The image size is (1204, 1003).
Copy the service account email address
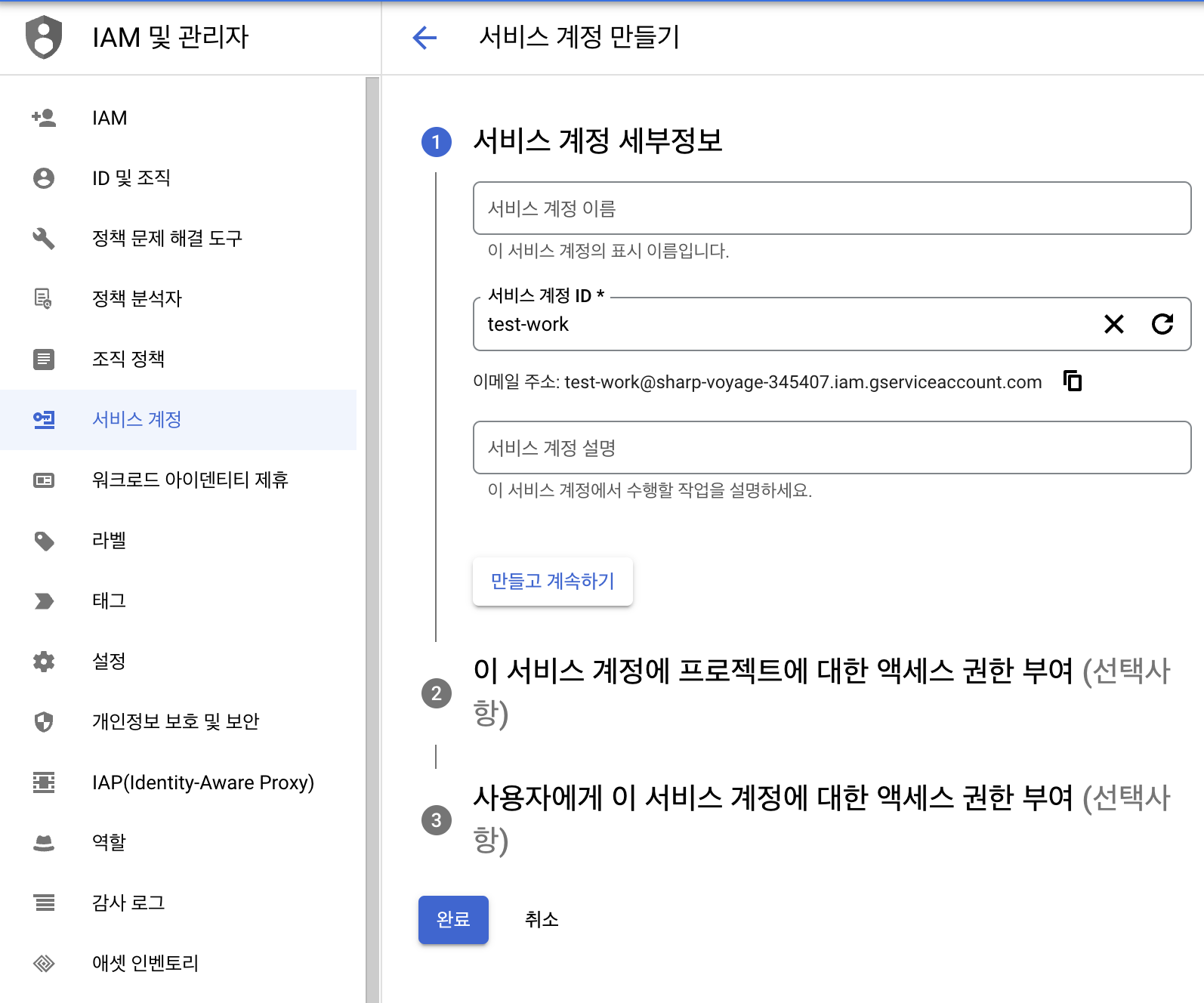pos(1072,381)
